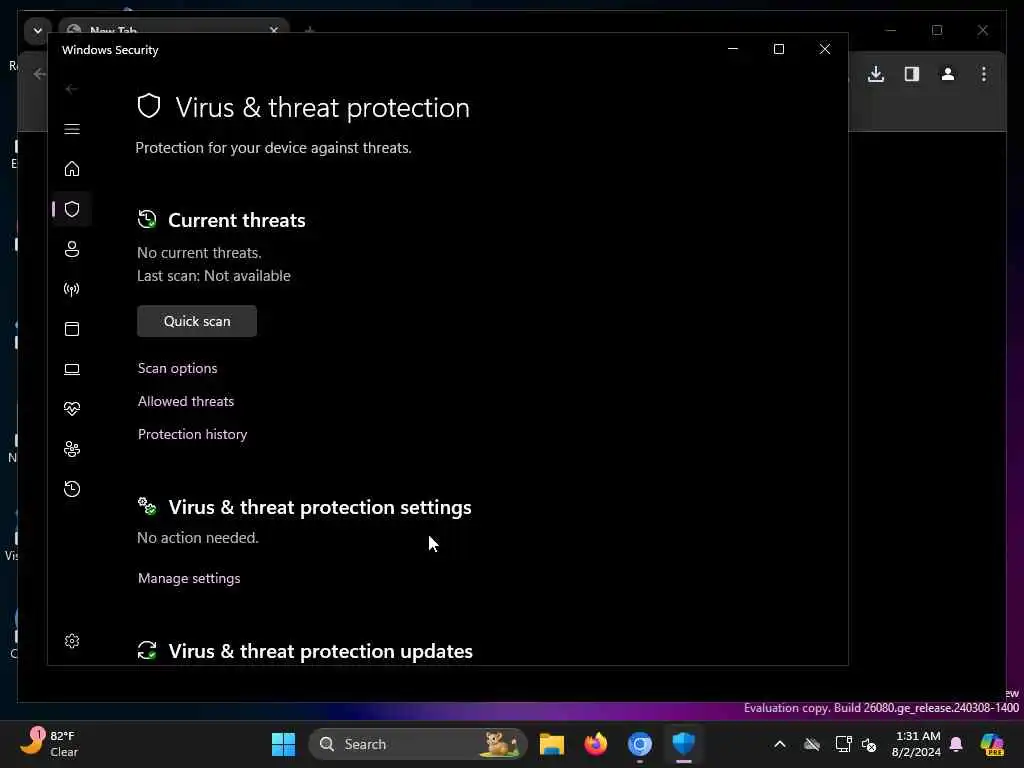Open File Explorer from taskbar
This screenshot has height=768, width=1024.
tap(551, 744)
